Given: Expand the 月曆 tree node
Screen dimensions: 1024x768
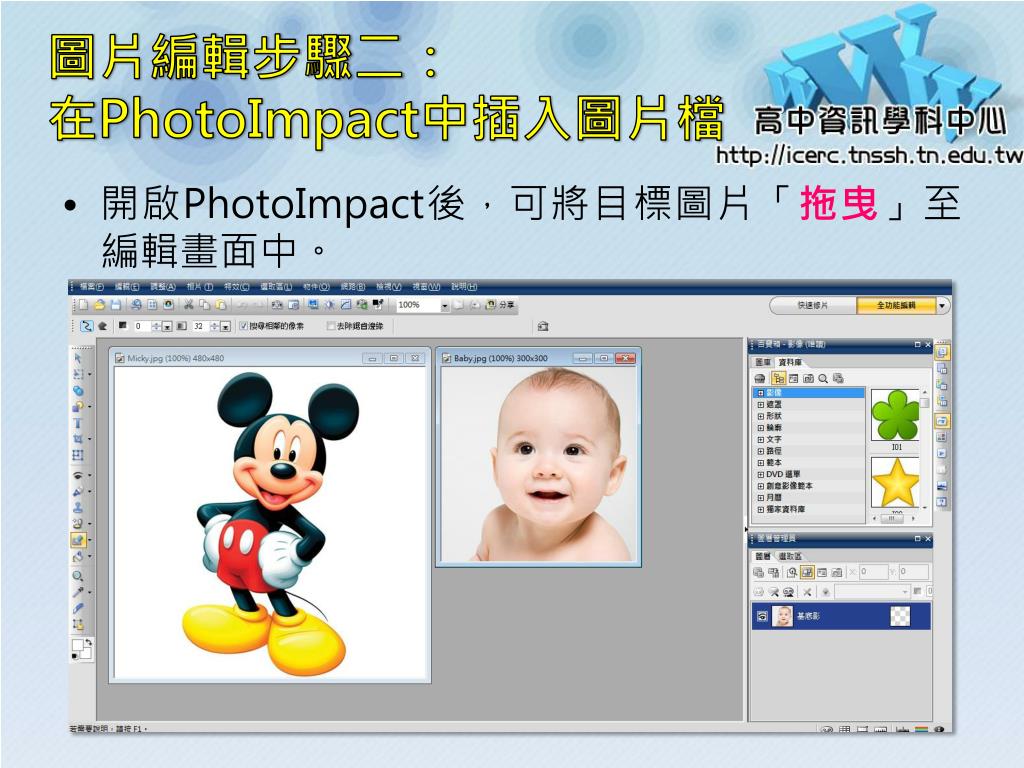Looking at the screenshot, I should click(x=761, y=498).
